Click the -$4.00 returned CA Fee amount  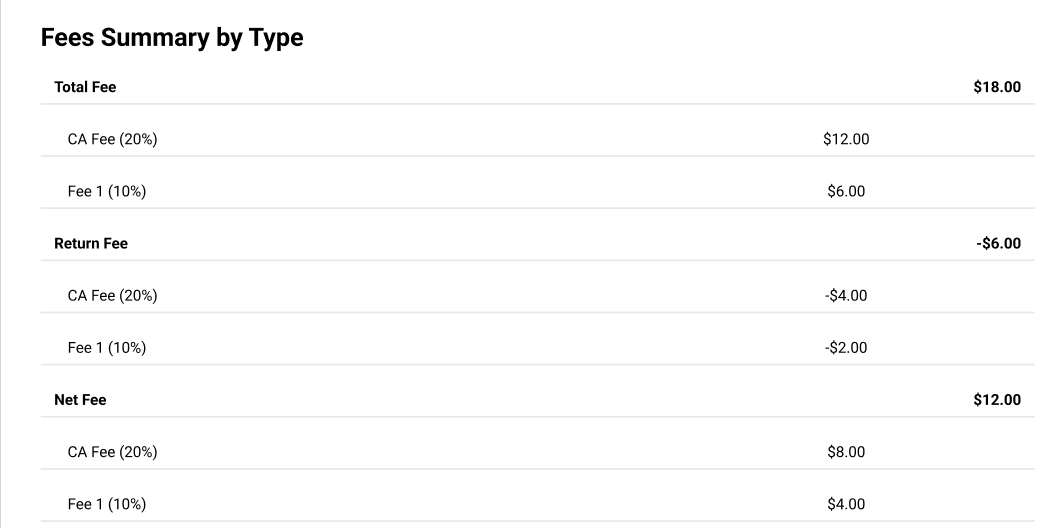(x=846, y=296)
